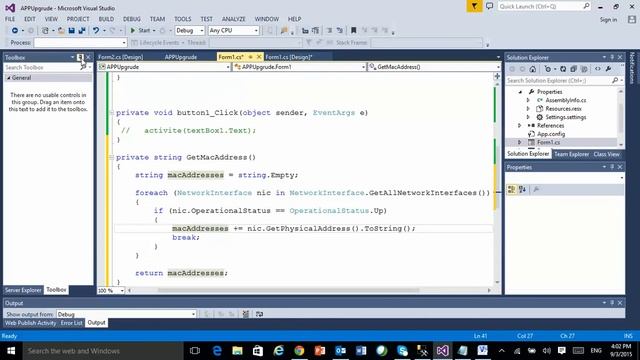Toggle auto-hide pin on Output panel

tap(612, 303)
